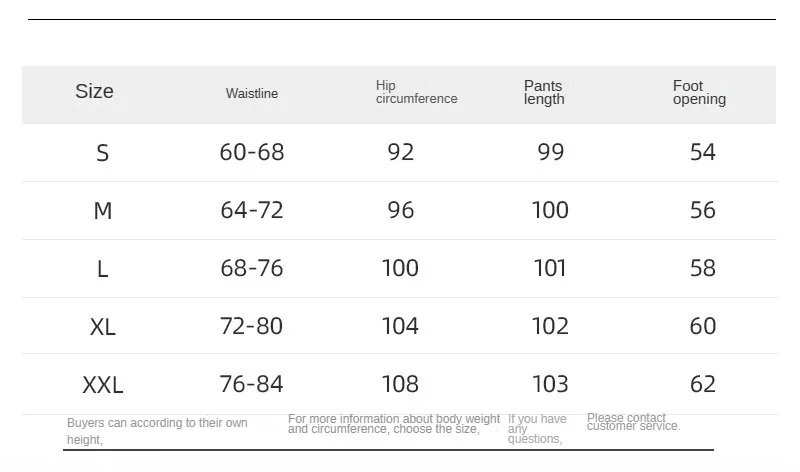Click the 'Please contact customer service' text

click(632, 422)
